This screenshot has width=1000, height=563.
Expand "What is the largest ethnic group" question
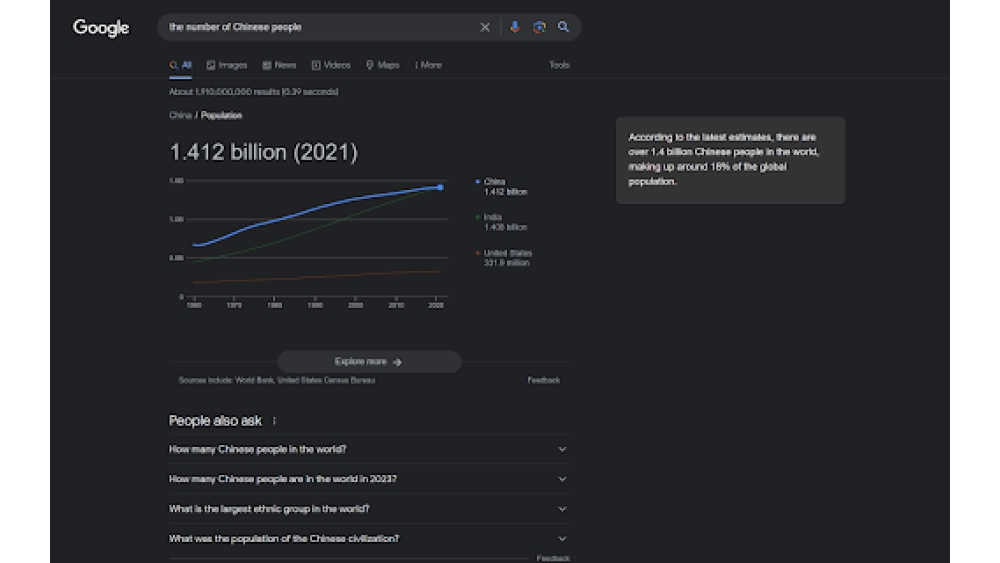368,509
